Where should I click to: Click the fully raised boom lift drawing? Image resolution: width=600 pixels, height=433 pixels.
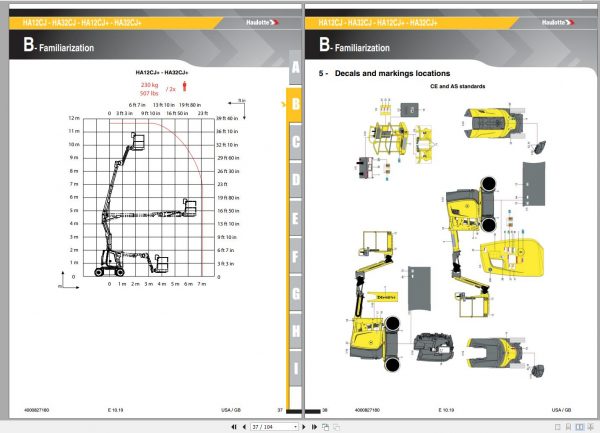[121, 191]
